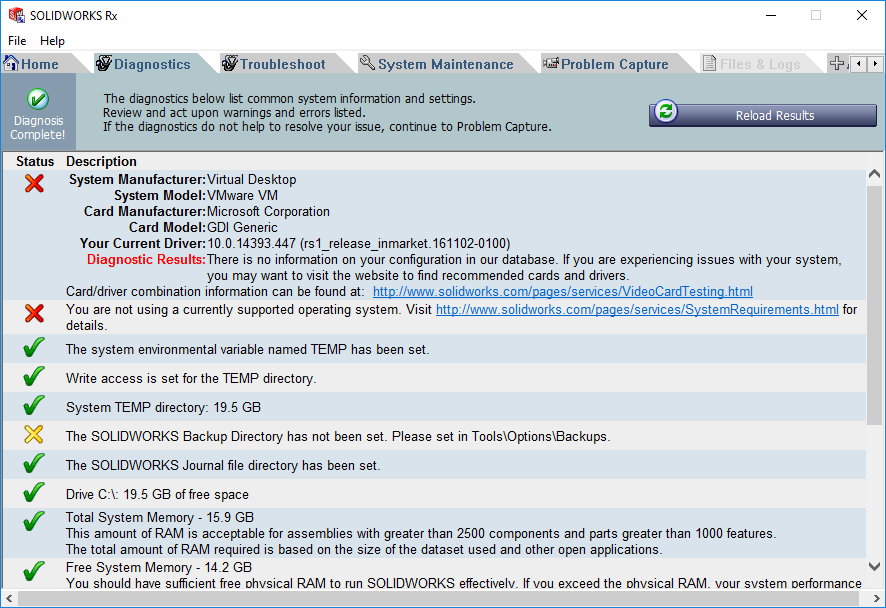
Task: Click the Backup Directory has not been set message
Action: click(x=338, y=437)
